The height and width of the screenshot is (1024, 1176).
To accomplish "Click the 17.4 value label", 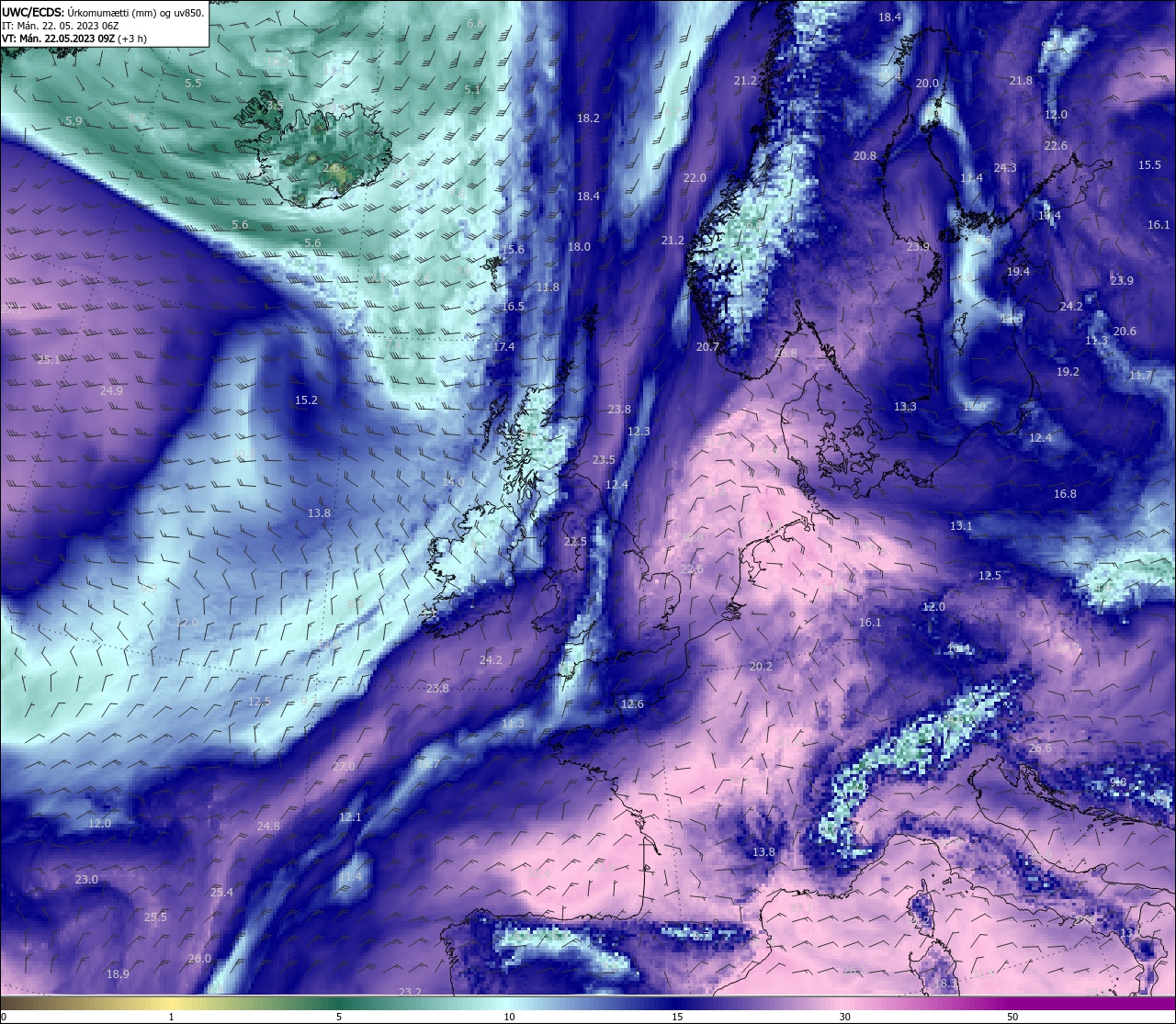I will point(503,346).
